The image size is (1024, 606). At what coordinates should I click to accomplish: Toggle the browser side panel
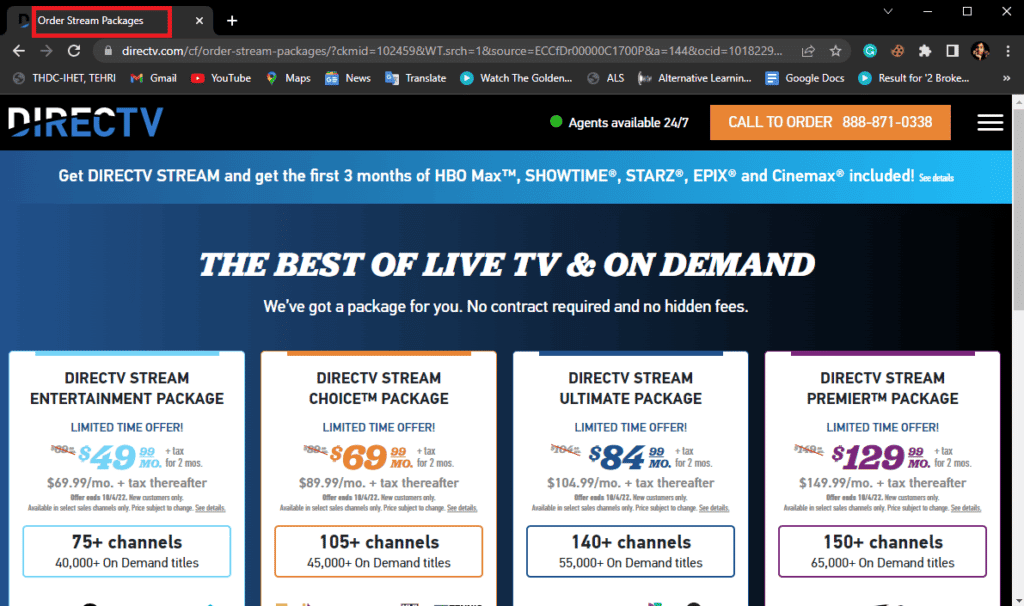click(953, 50)
